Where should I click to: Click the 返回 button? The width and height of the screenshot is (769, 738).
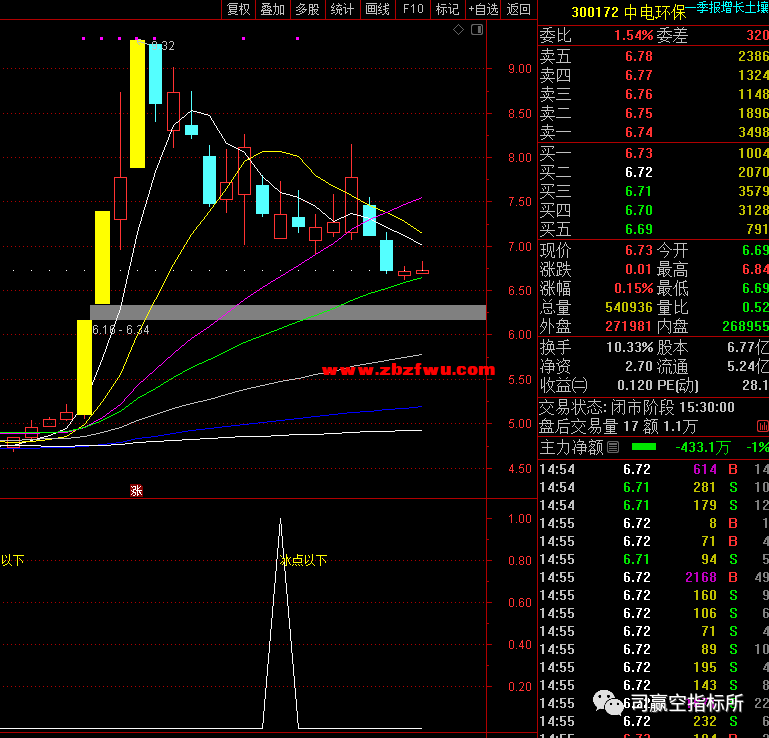[519, 9]
